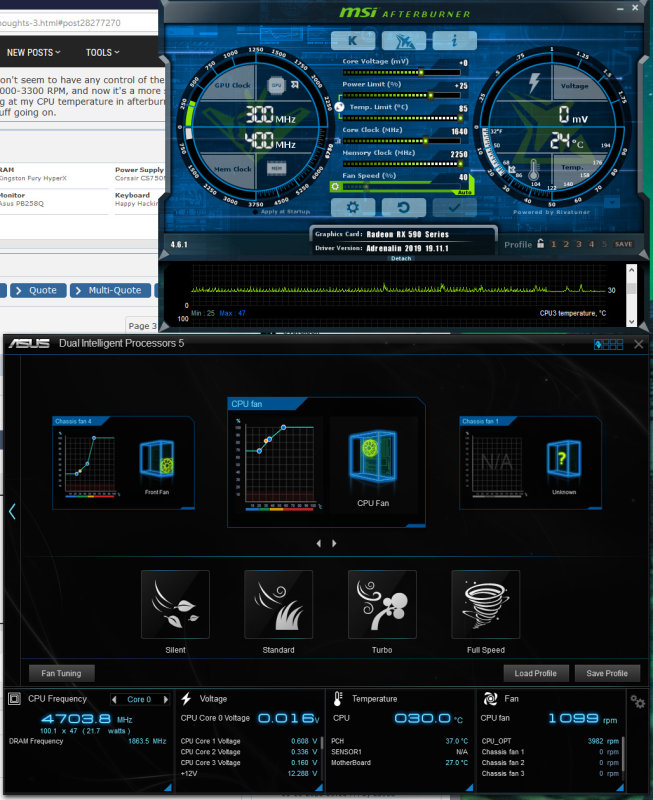653x800 pixels.
Task: Click the Save Profile button
Action: (607, 673)
